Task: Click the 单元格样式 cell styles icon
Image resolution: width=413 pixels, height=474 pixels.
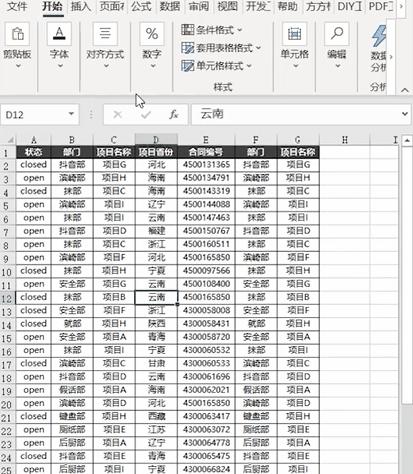Action: 187,66
